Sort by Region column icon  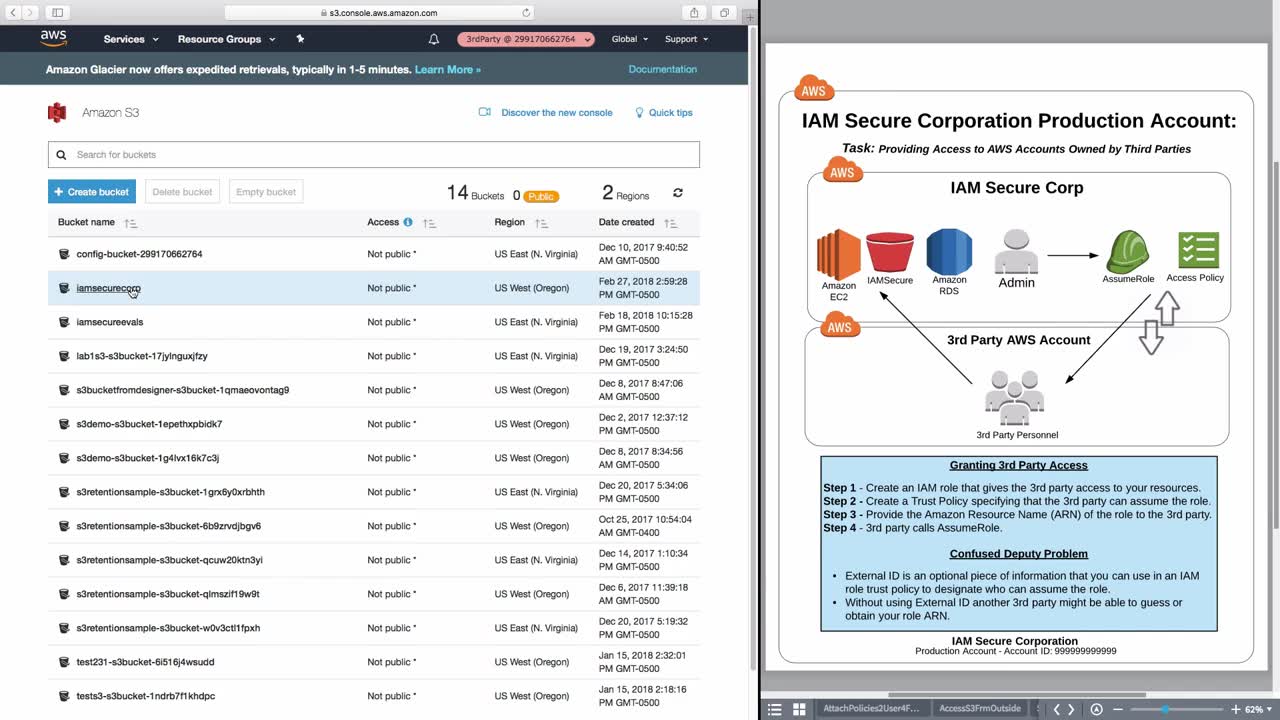[541, 223]
